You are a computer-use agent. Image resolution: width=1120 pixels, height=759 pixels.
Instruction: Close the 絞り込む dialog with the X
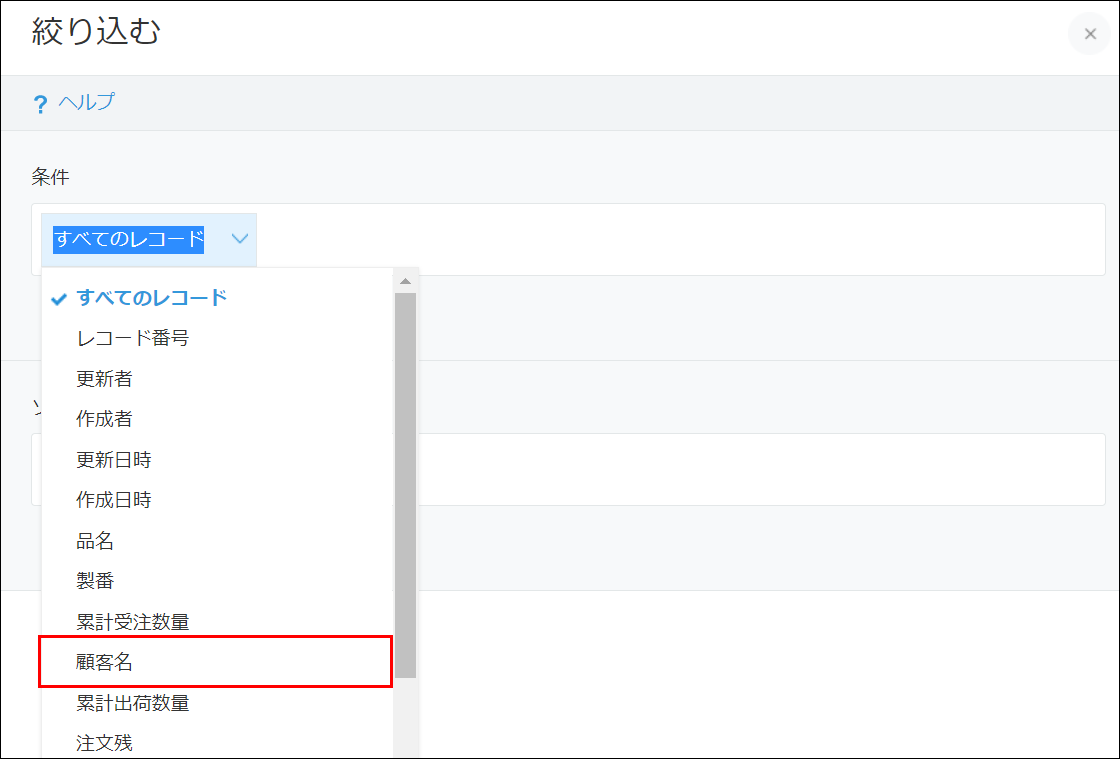click(x=1090, y=34)
